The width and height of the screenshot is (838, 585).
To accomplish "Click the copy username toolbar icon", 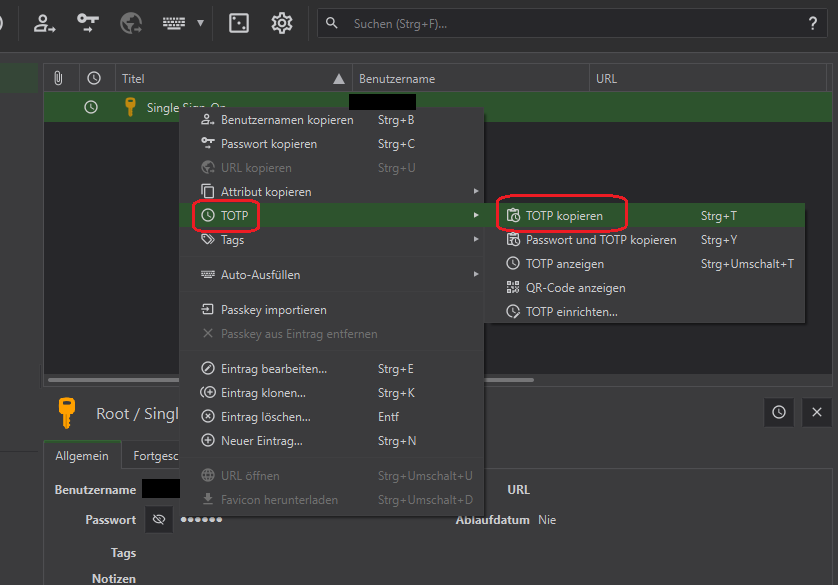I will [45, 22].
